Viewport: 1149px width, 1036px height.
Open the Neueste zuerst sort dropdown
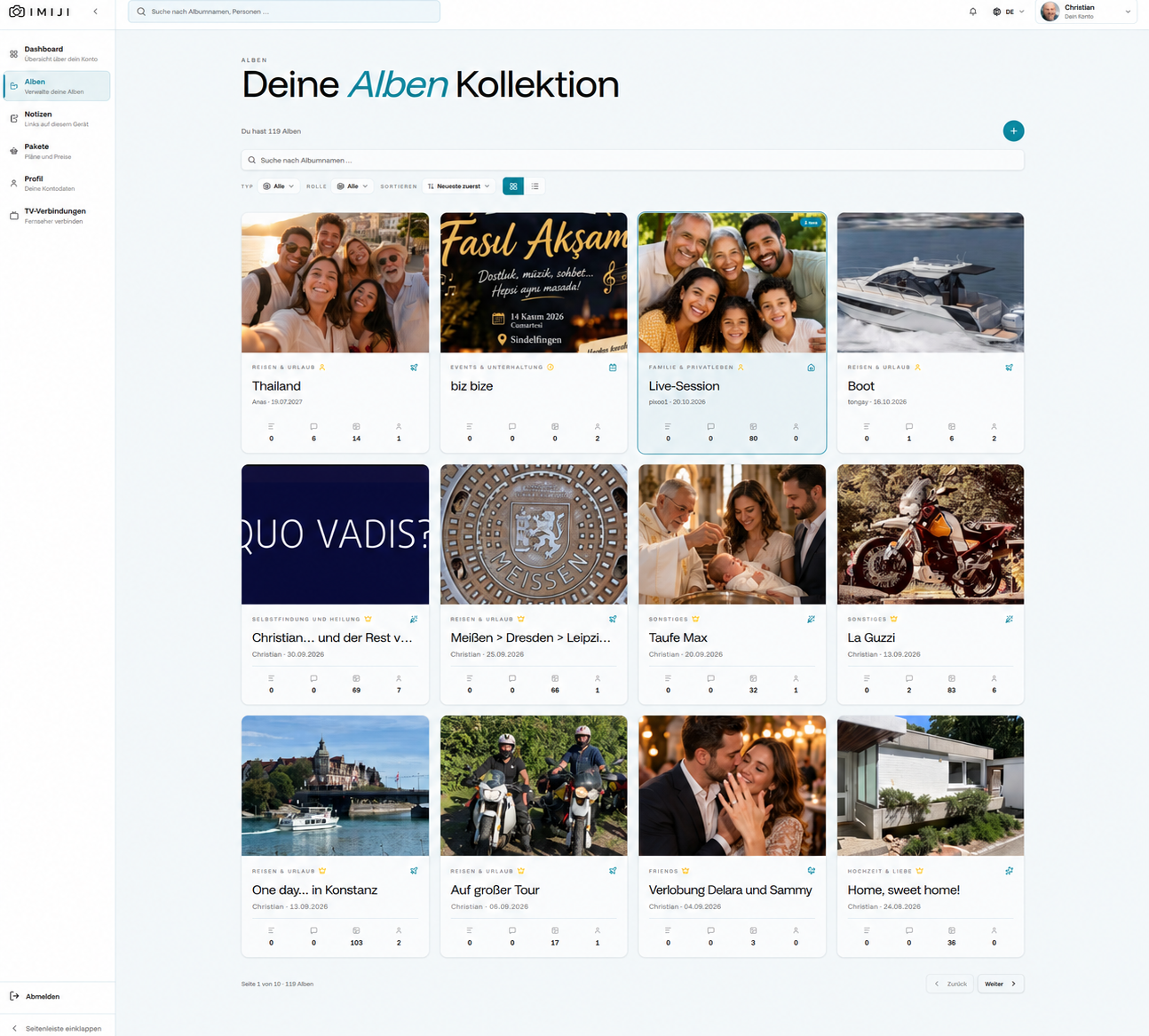pyautogui.click(x=458, y=186)
